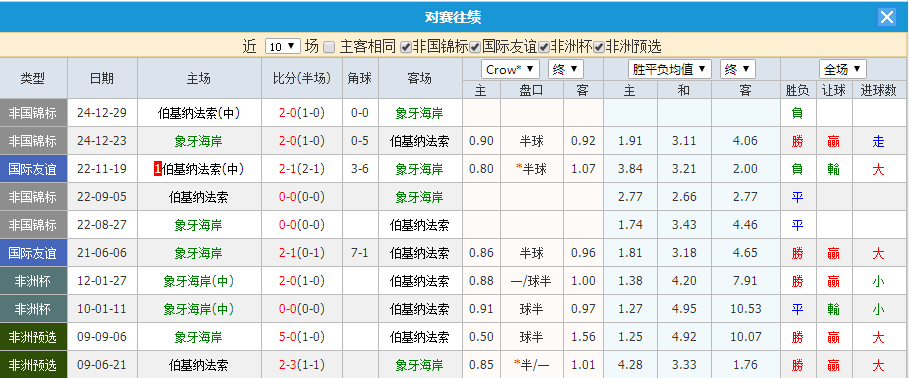
Task: Open score 2-3(1-1) of 09-06-21 match
Action: pyautogui.click(x=302, y=365)
